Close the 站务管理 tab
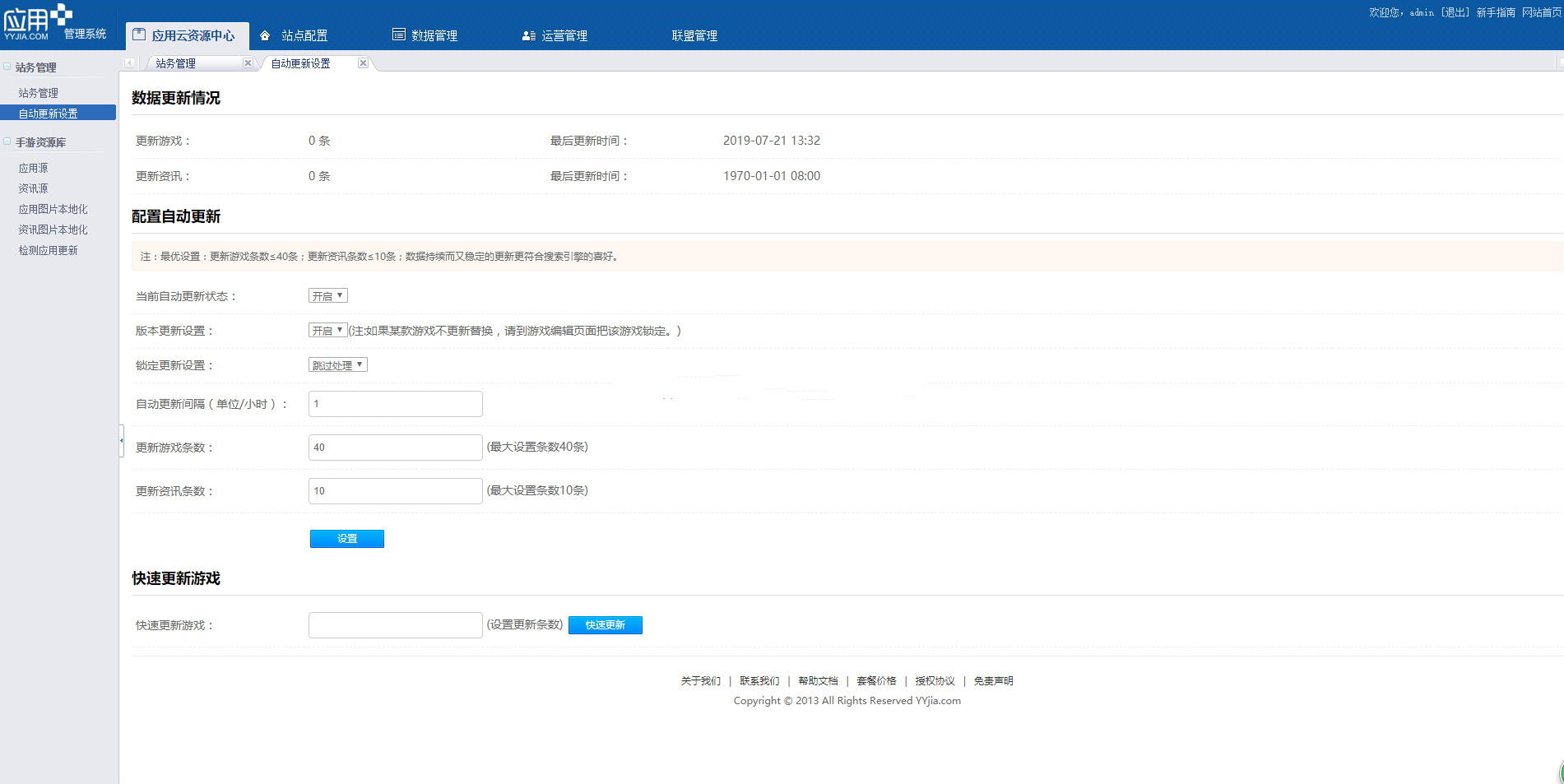 click(x=248, y=63)
